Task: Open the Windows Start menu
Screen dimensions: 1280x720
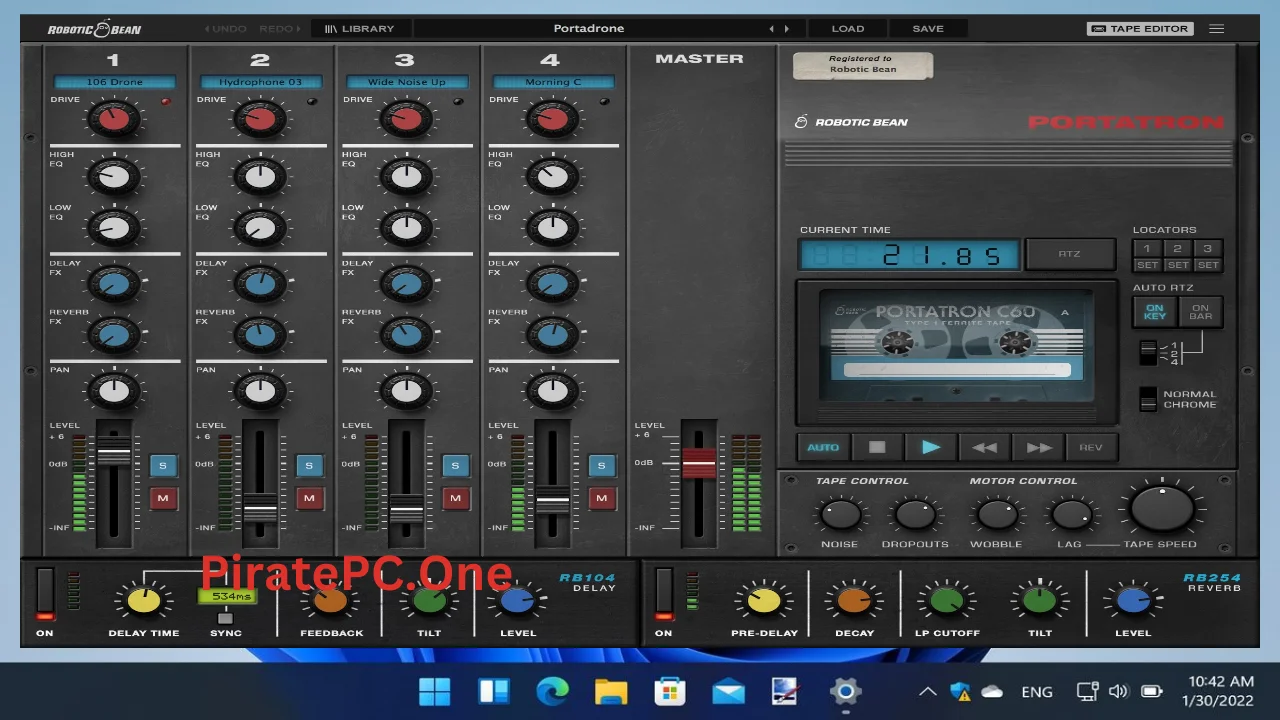Action: (x=435, y=691)
